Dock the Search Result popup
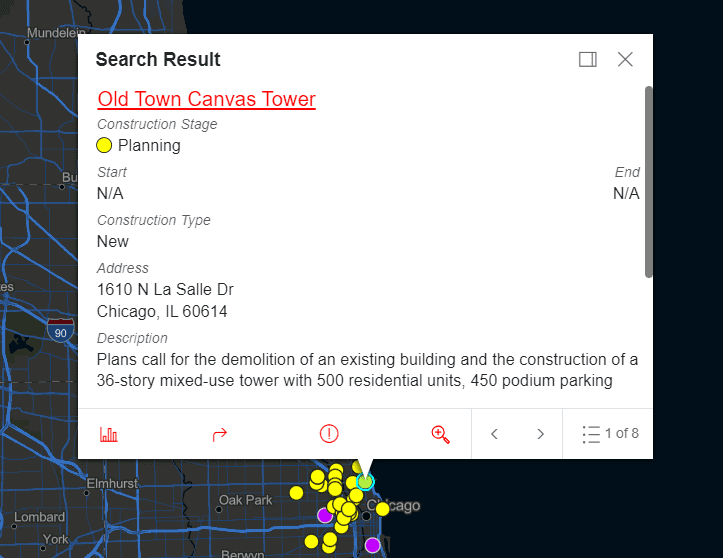Screen dimensions: 723x558 pos(588,60)
